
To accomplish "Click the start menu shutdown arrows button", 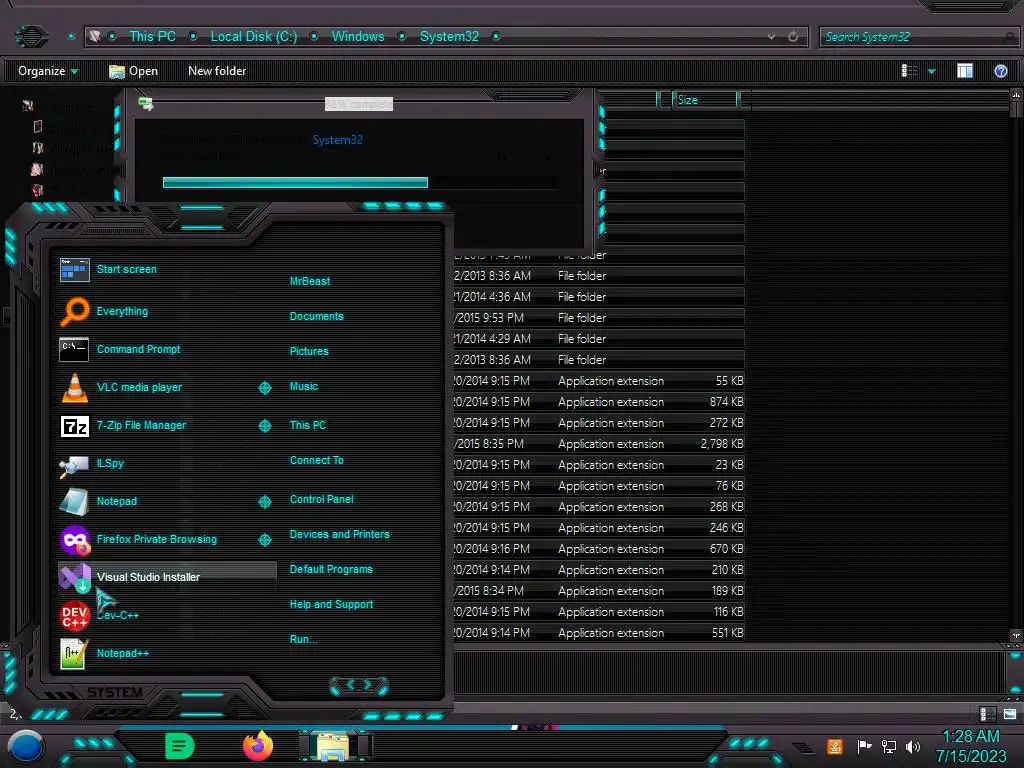I will click(359, 685).
